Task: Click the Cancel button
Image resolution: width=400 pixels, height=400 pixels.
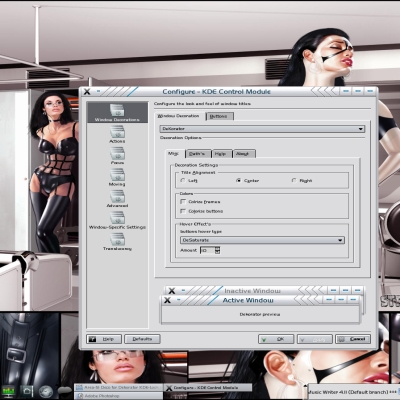Action: coord(353,339)
